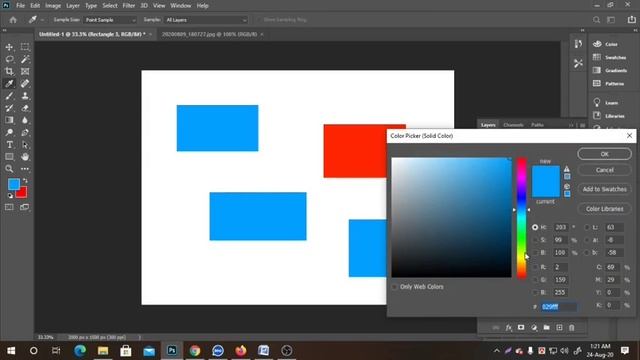Select the Pen tool
This screenshot has height=360, width=640.
pyautogui.click(x=25, y=132)
